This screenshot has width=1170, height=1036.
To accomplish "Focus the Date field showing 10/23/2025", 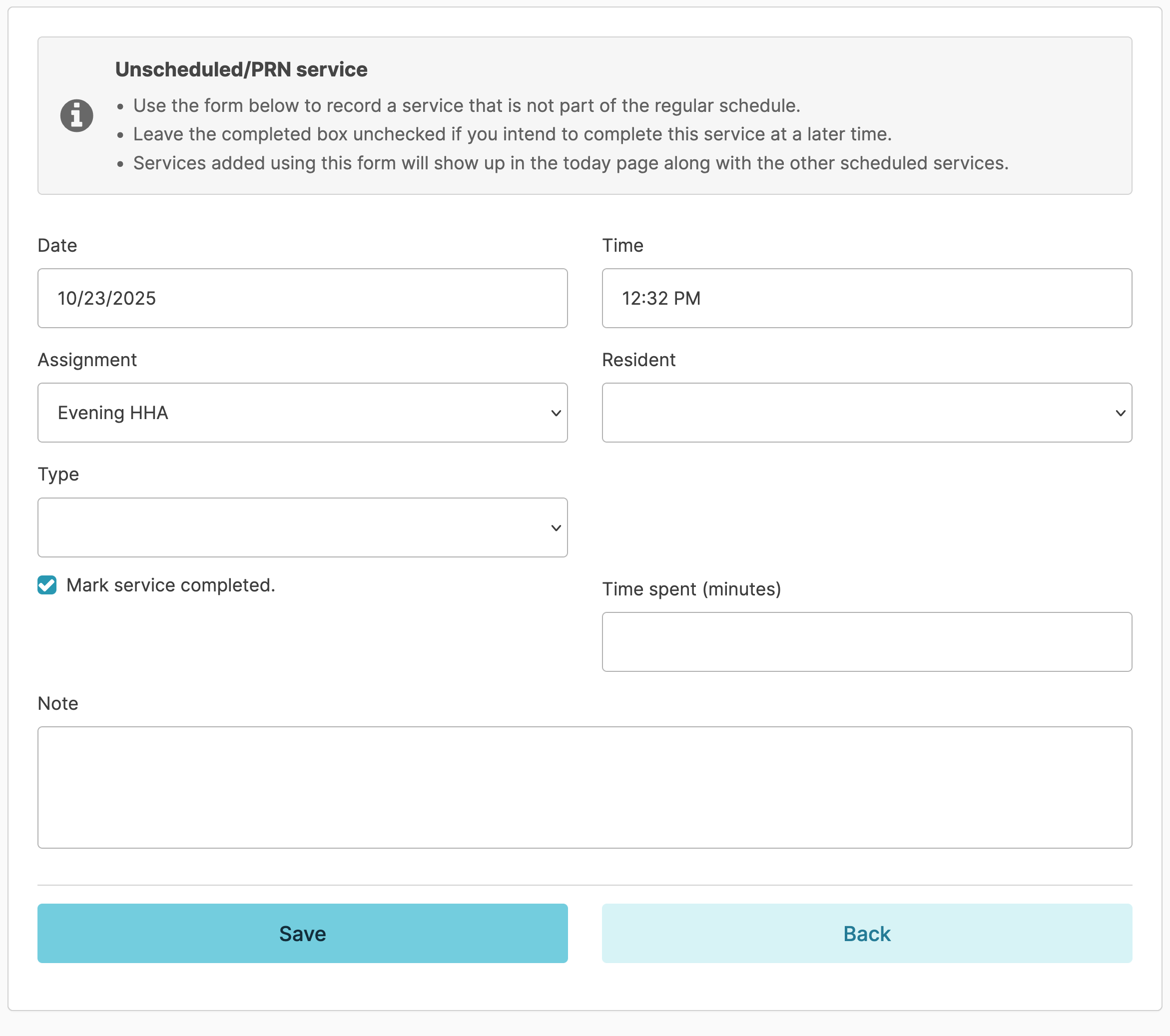I will coord(302,298).
